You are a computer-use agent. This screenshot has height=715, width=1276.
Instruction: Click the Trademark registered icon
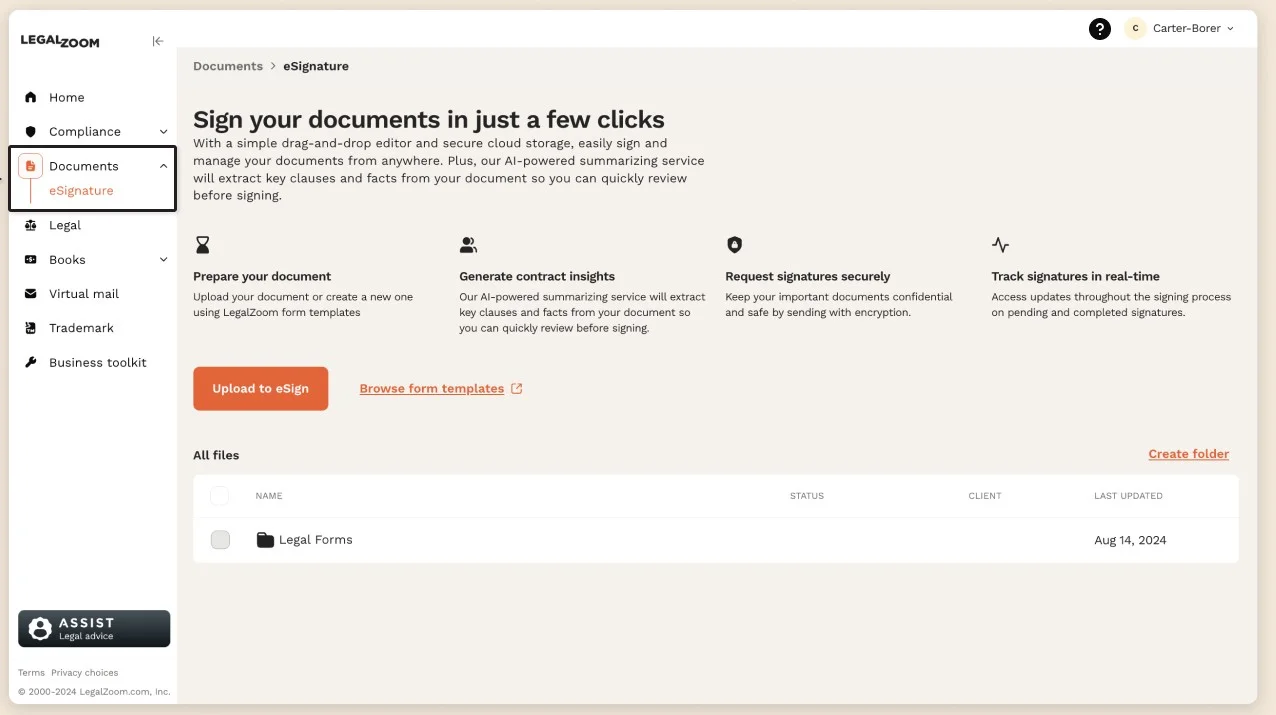pos(30,328)
